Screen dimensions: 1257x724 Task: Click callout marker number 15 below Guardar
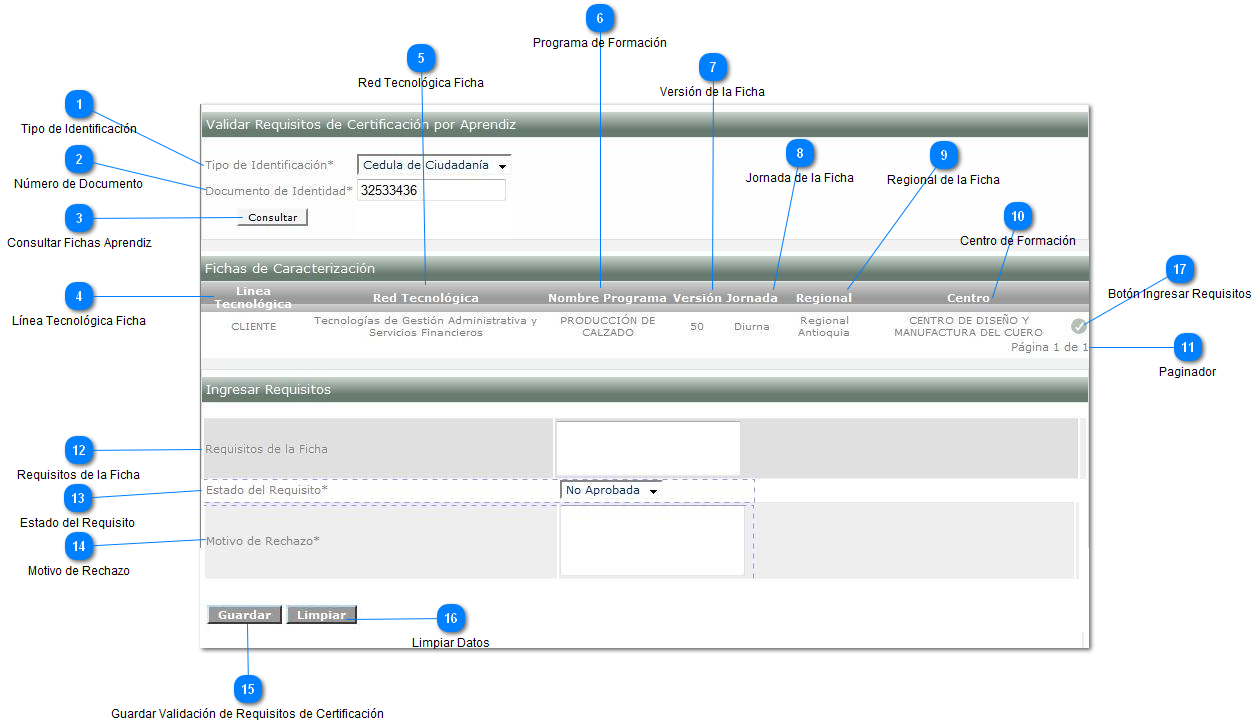[248, 689]
